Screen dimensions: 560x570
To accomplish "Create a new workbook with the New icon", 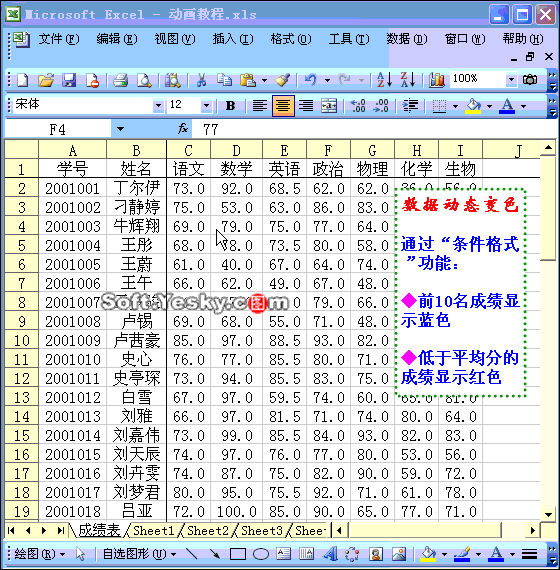I will coord(23,80).
